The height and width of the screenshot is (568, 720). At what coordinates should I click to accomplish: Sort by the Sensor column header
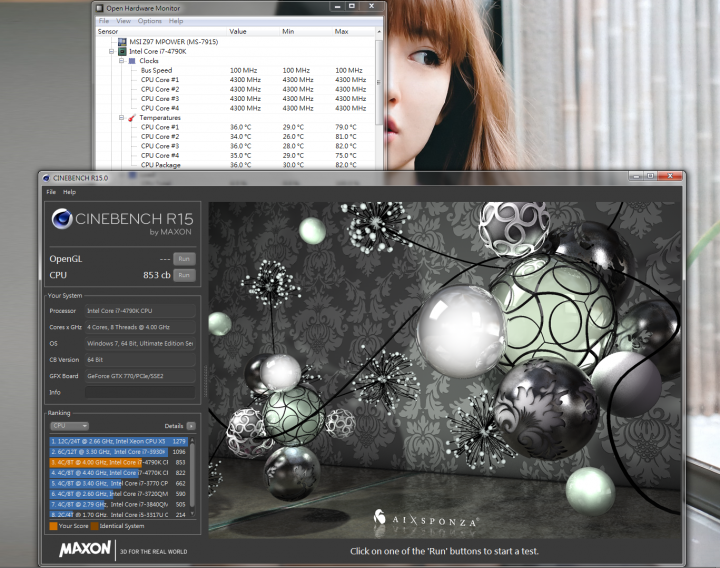pos(161,31)
